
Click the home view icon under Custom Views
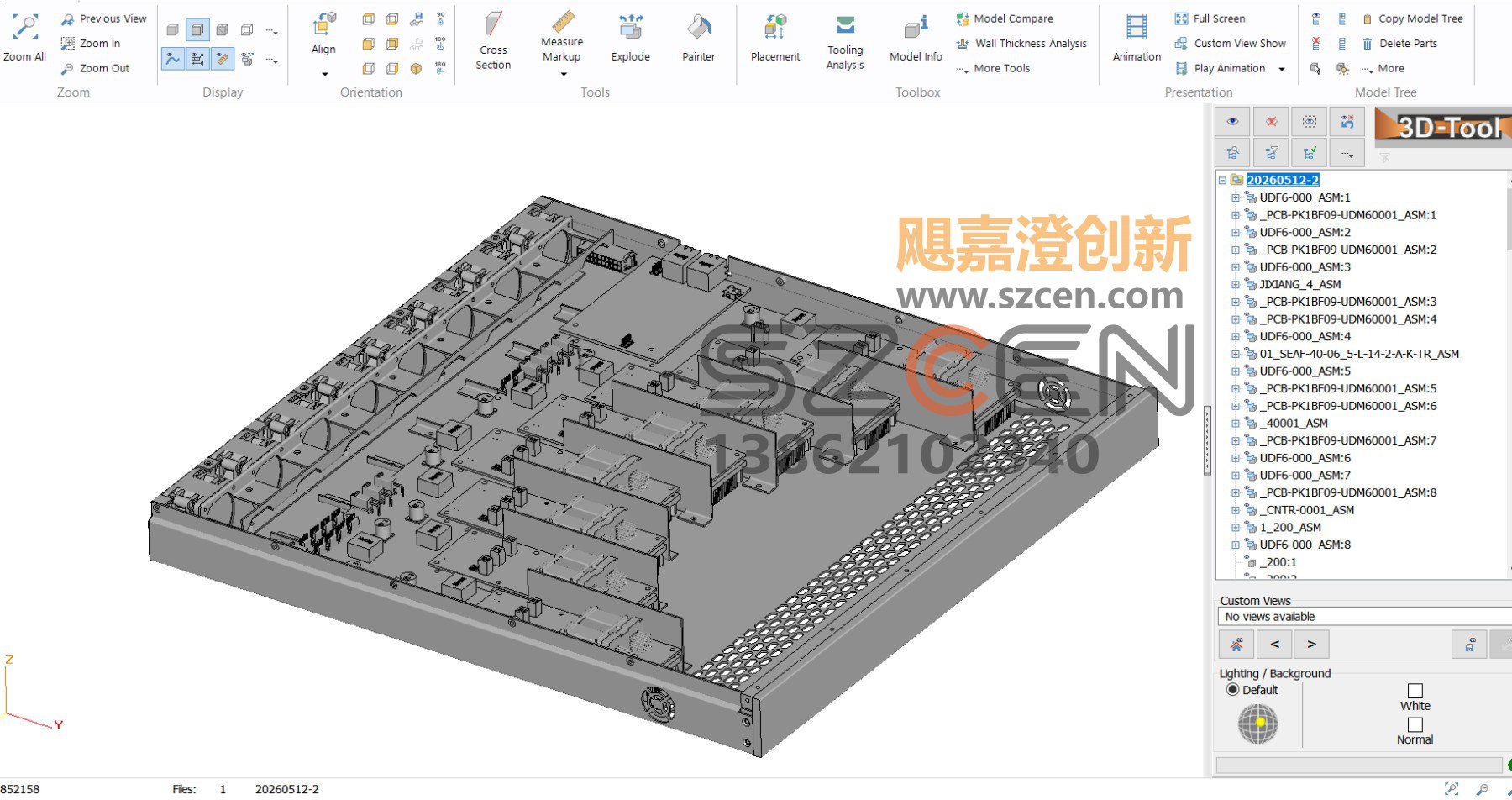pos(1236,645)
